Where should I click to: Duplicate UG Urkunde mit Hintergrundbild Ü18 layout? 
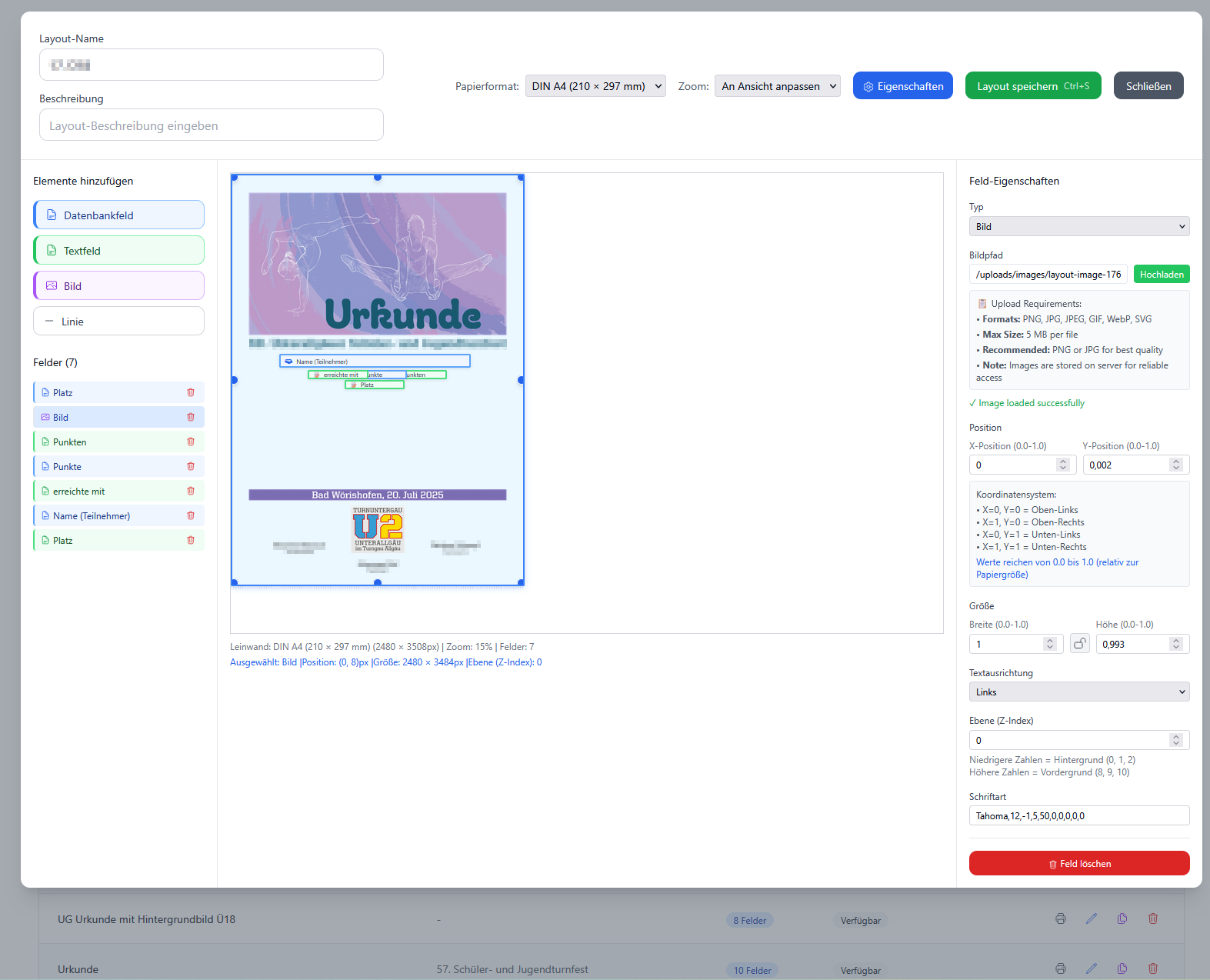click(x=1122, y=918)
